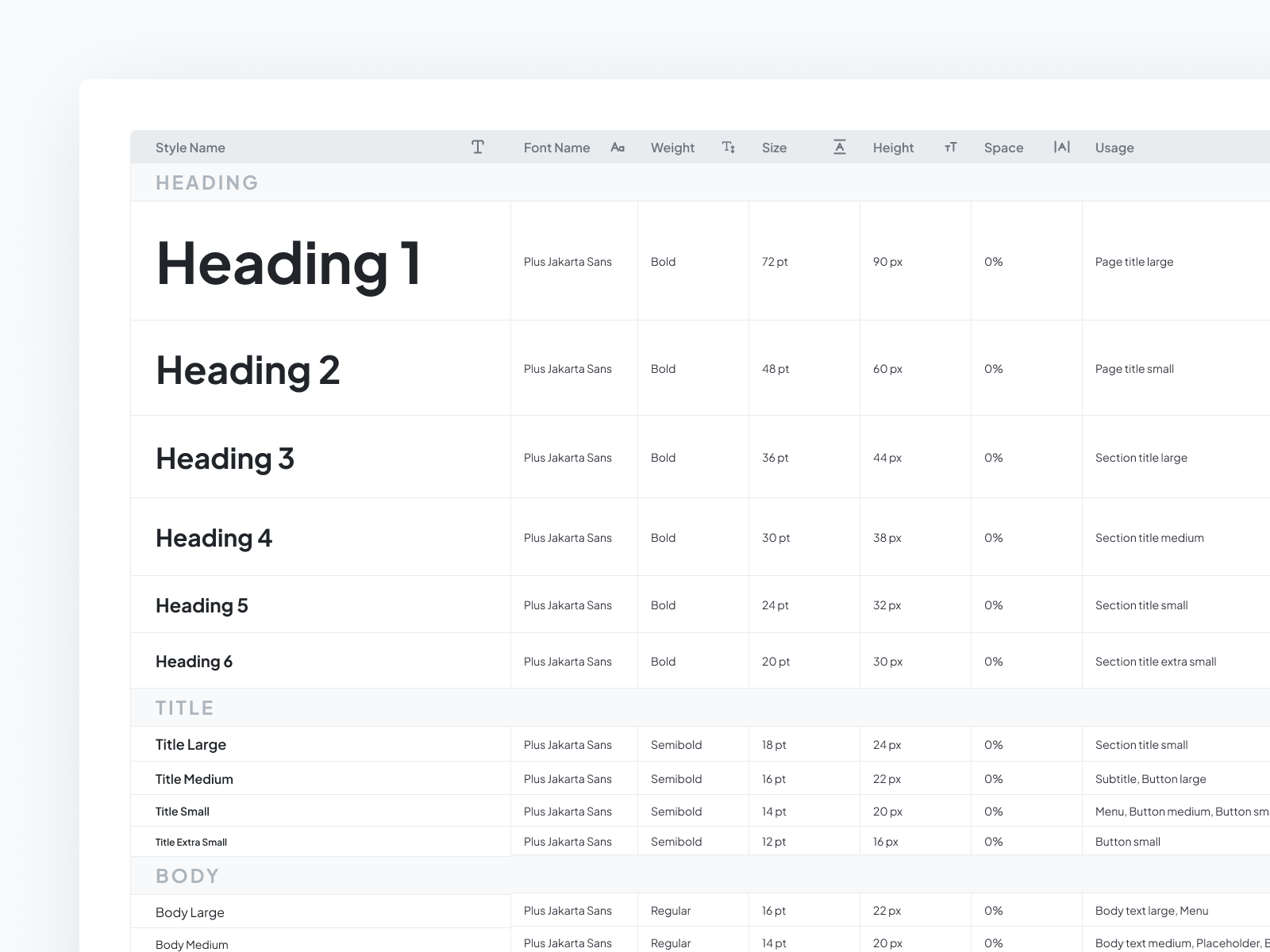Click the Heading 5 style sample

coord(202,605)
